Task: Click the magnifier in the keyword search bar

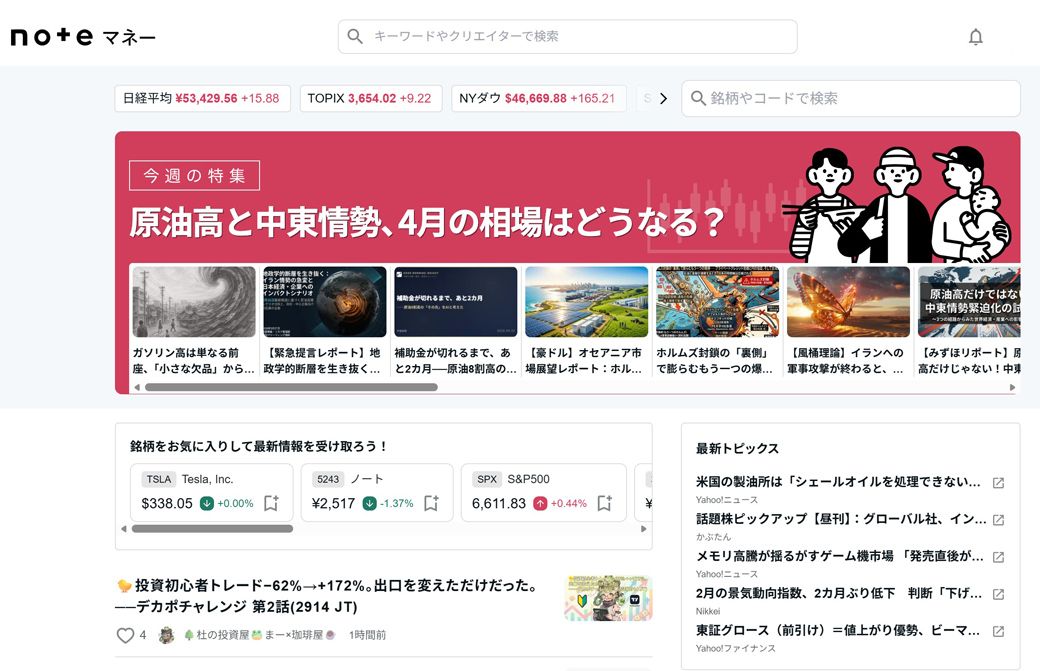Action: (355, 36)
